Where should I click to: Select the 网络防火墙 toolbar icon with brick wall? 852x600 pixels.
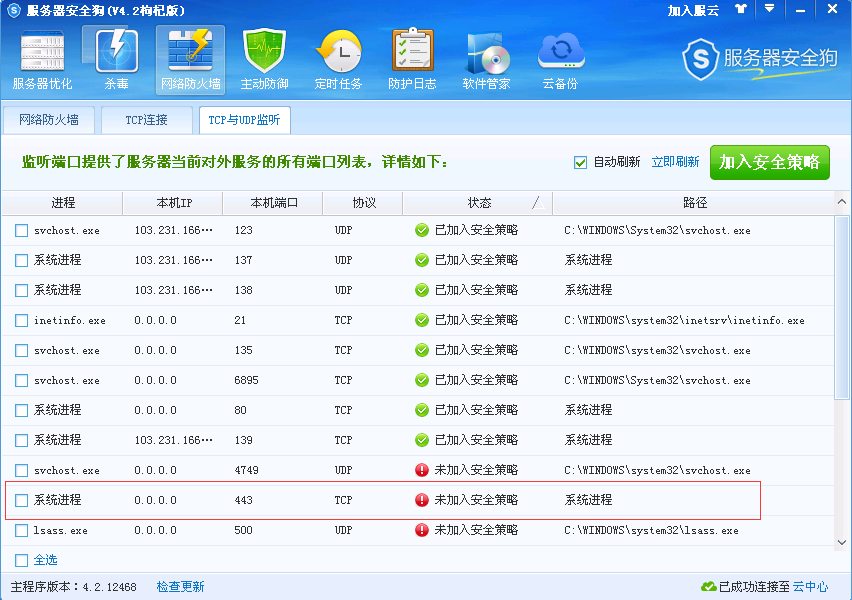tap(190, 60)
